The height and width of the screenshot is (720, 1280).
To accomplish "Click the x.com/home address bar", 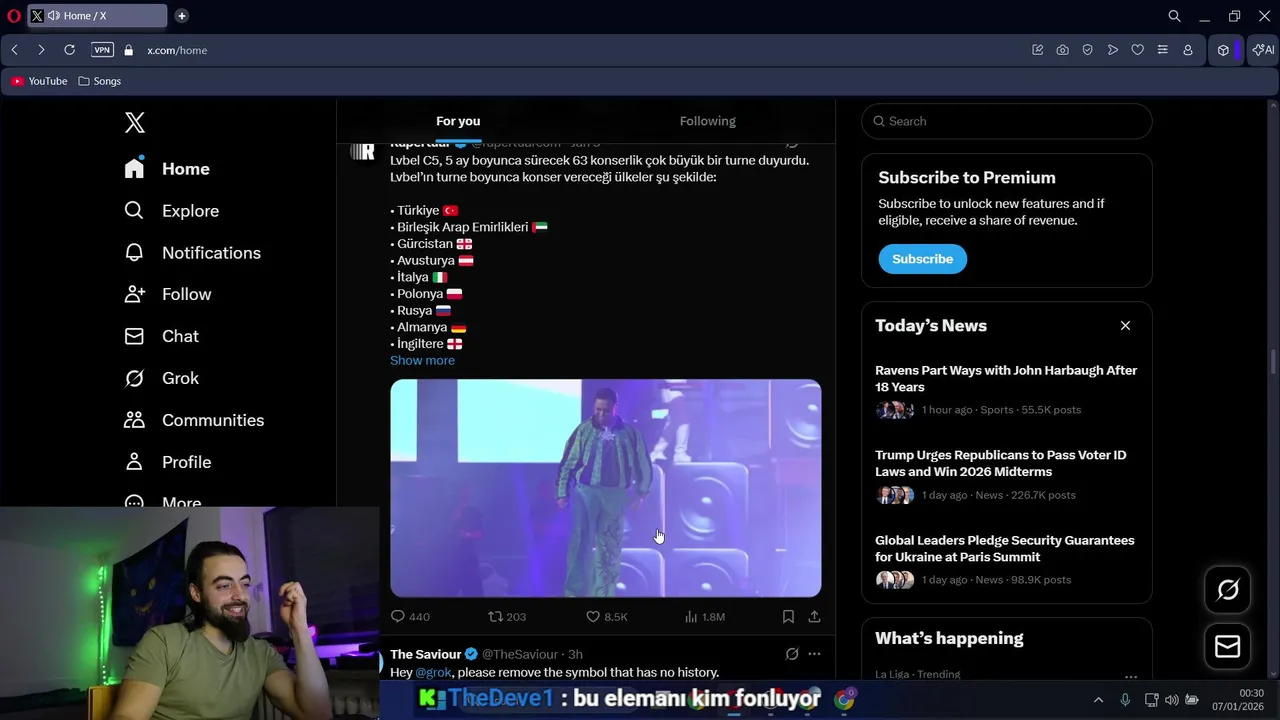I will (177, 50).
